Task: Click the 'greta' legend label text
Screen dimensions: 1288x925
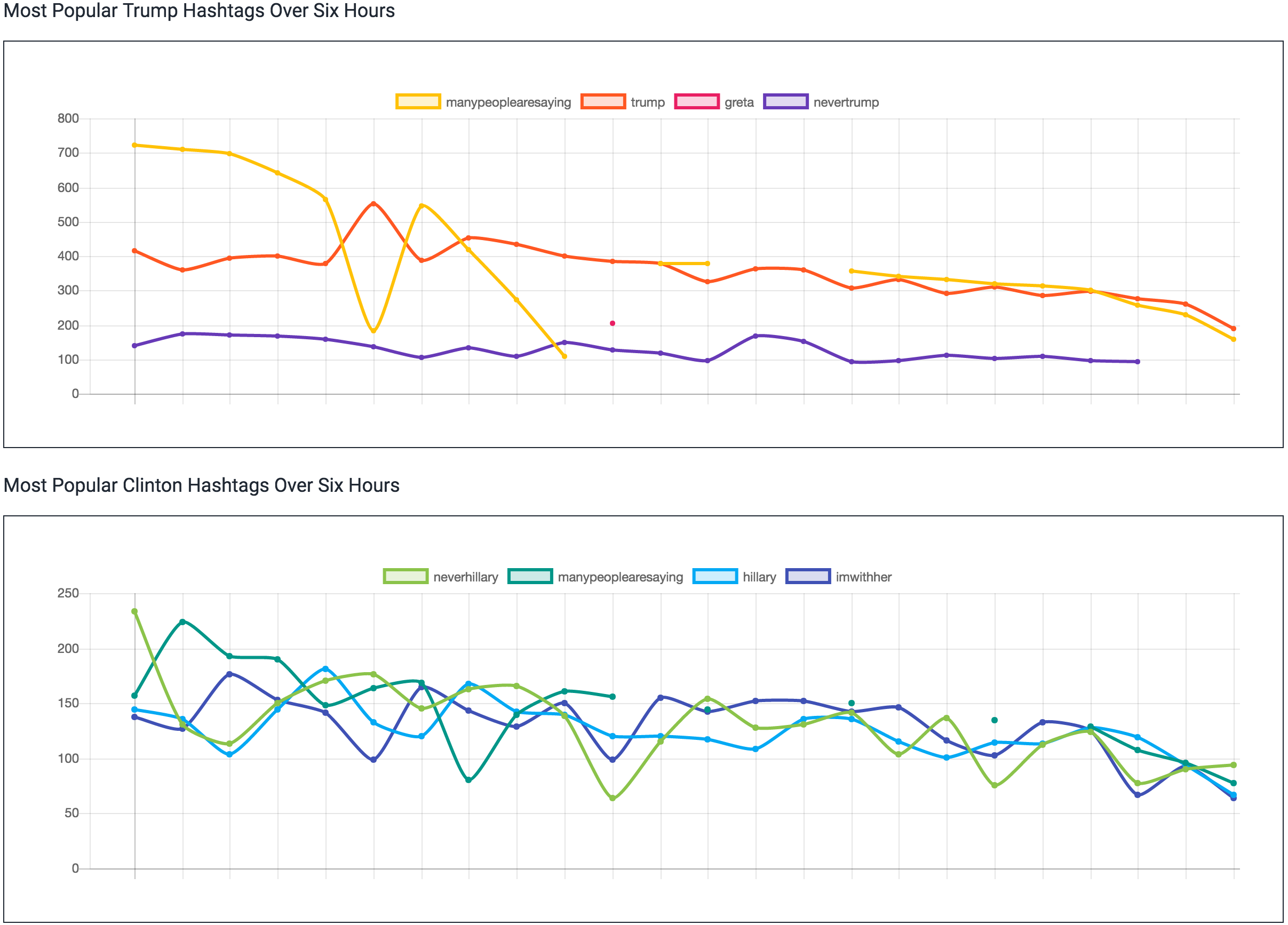Action: click(739, 102)
